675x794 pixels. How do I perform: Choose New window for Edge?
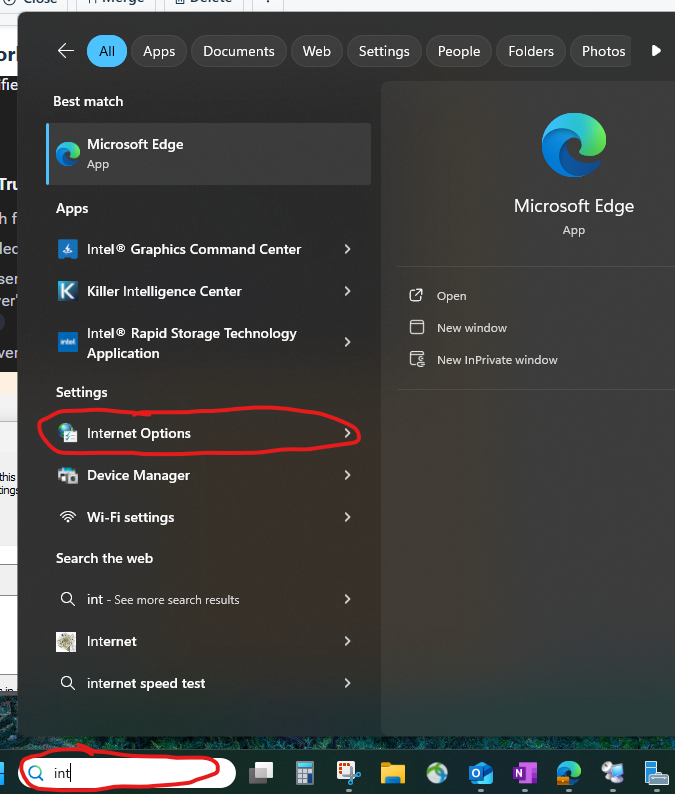pyautogui.click(x=471, y=328)
